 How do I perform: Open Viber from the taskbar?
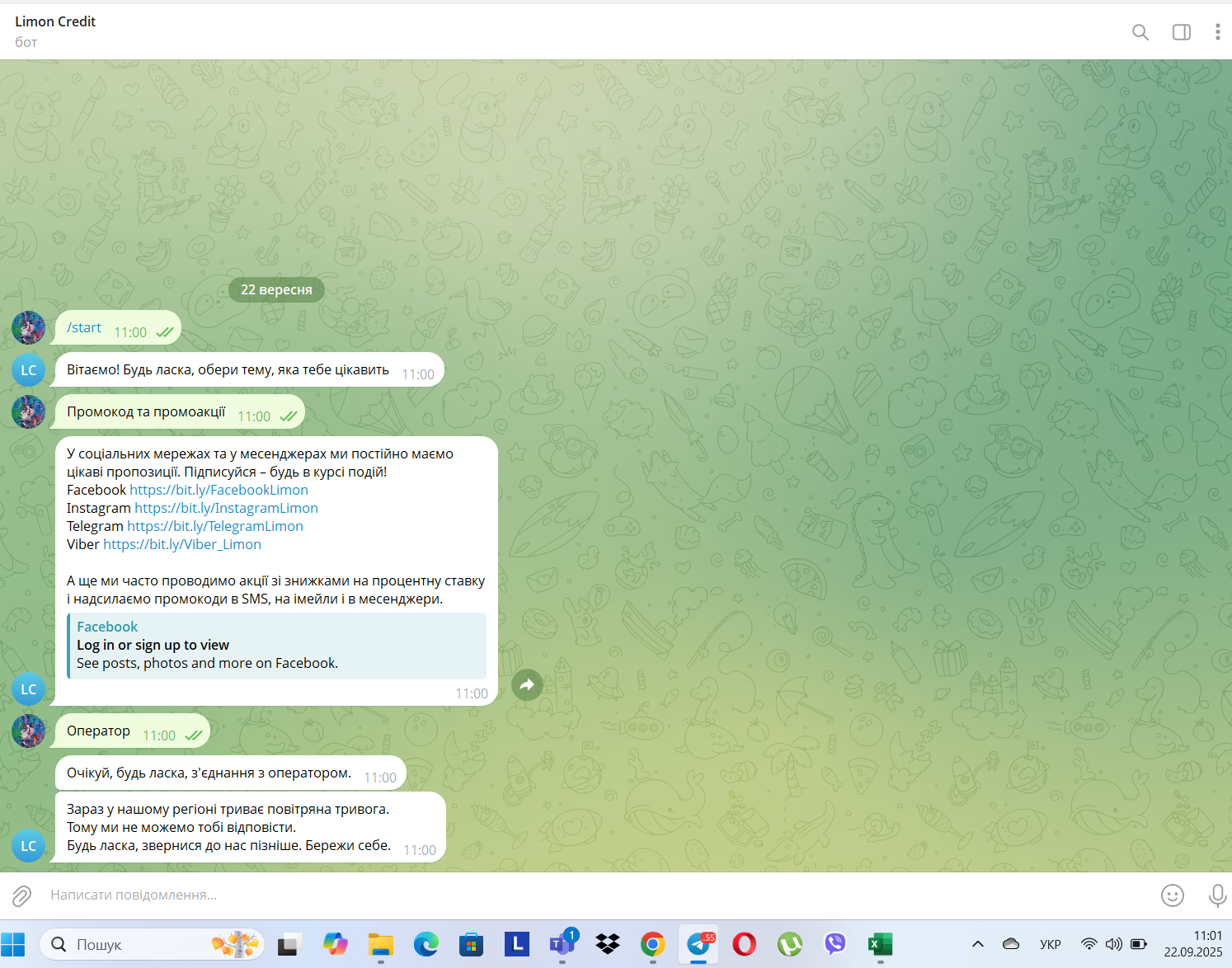[x=835, y=945]
